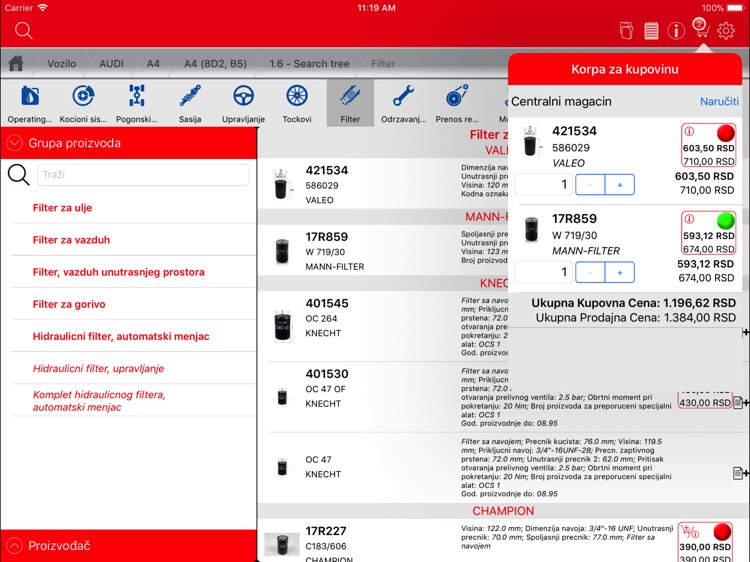Expand the Proizvođač section
Screen dimensions: 750x562
(14, 545)
